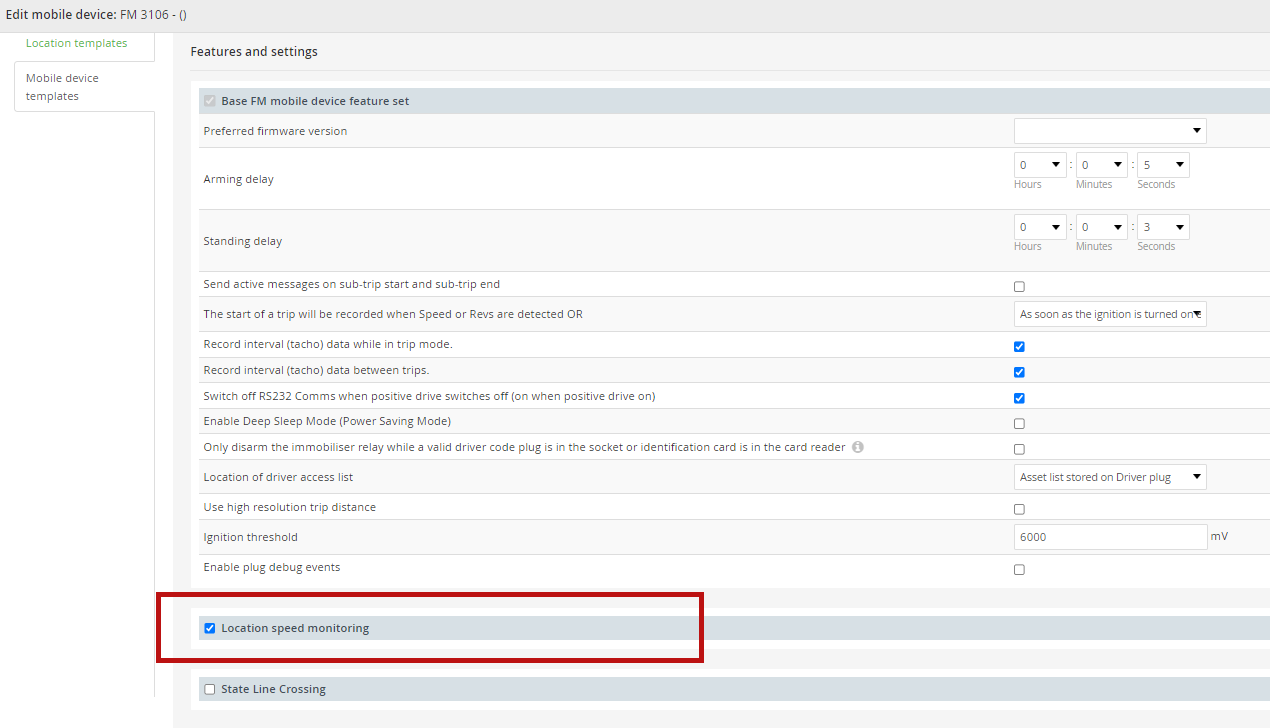Open Standing delay Seconds dropdown

(1163, 227)
